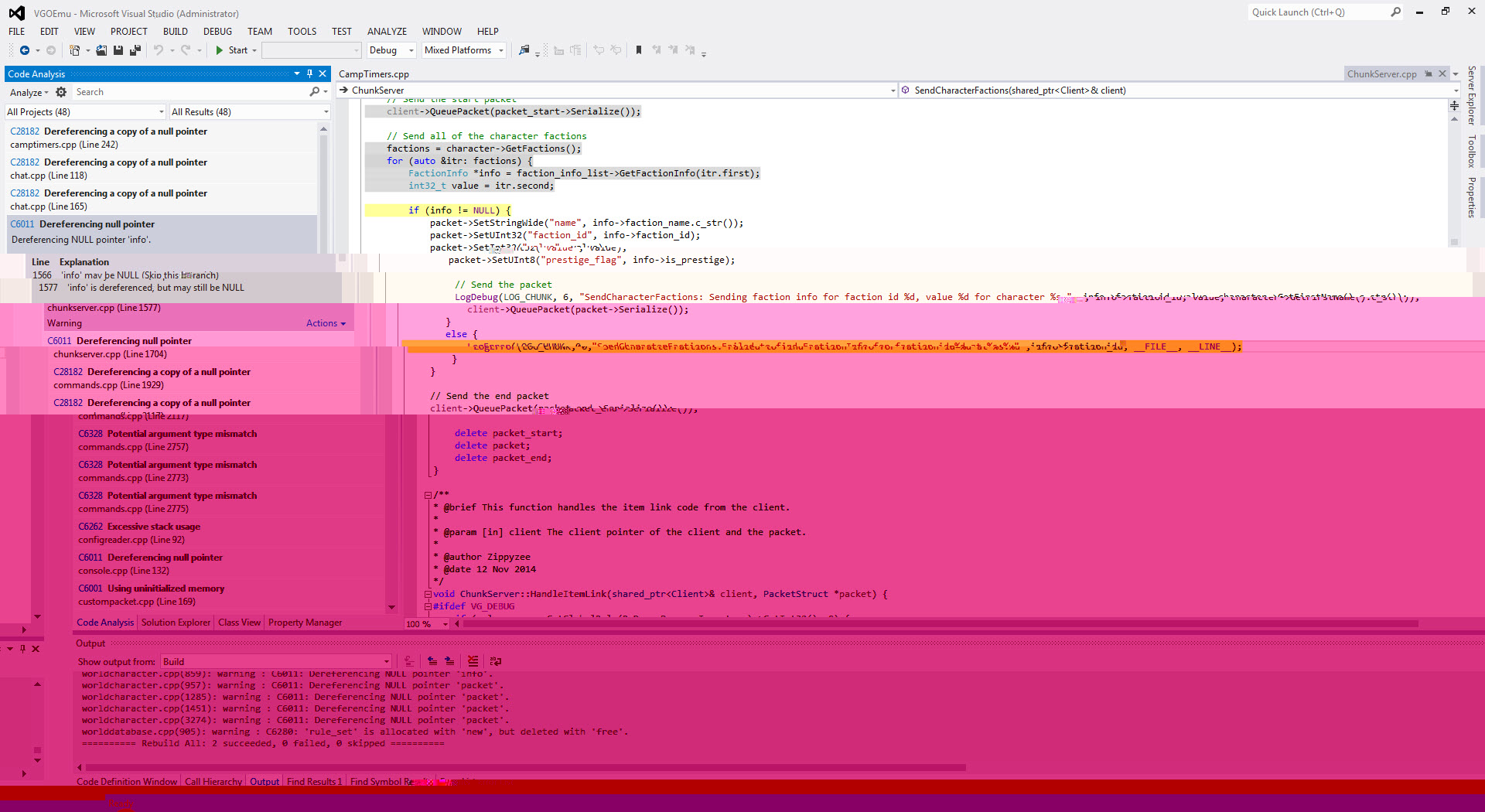The height and width of the screenshot is (812, 1485).
Task: Expand the Mixed Platforms dropdown
Action: [464, 50]
